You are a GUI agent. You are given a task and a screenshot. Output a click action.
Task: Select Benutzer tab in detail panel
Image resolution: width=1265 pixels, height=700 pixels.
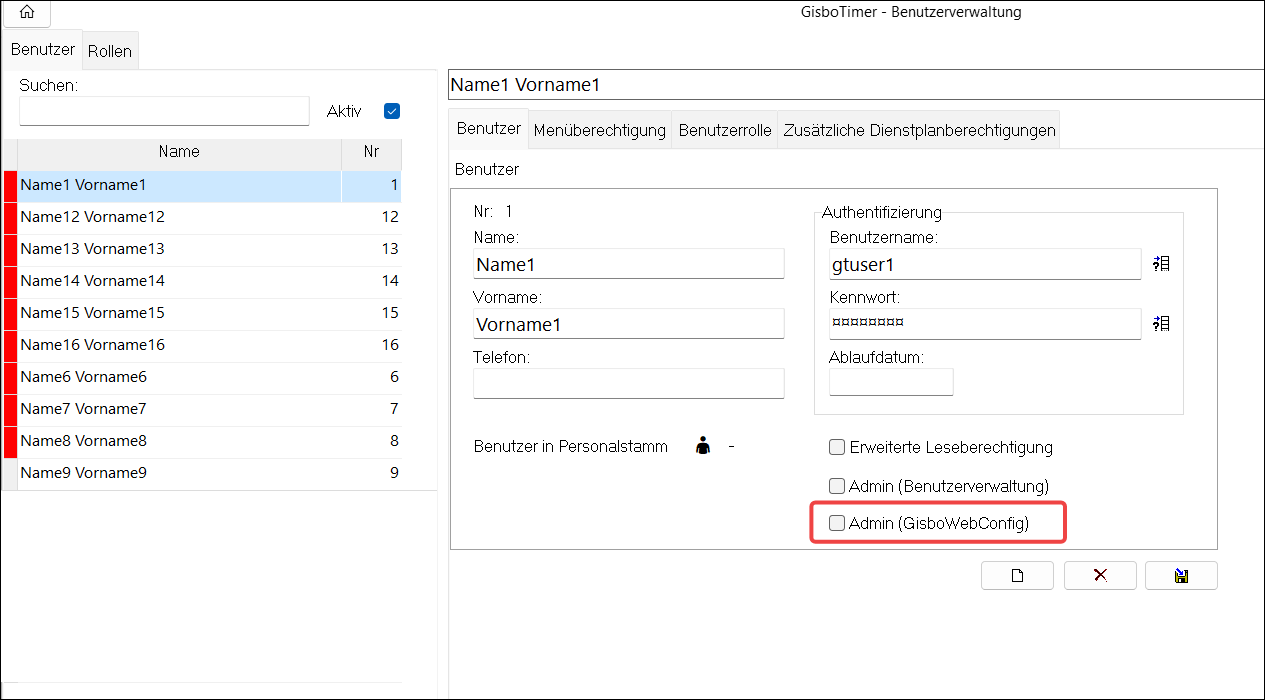(489, 129)
